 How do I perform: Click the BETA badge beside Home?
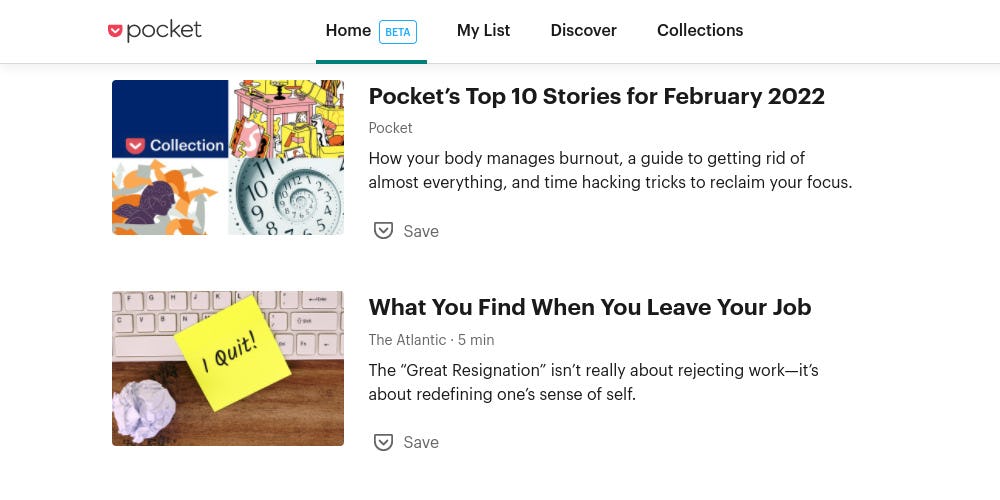[398, 32]
